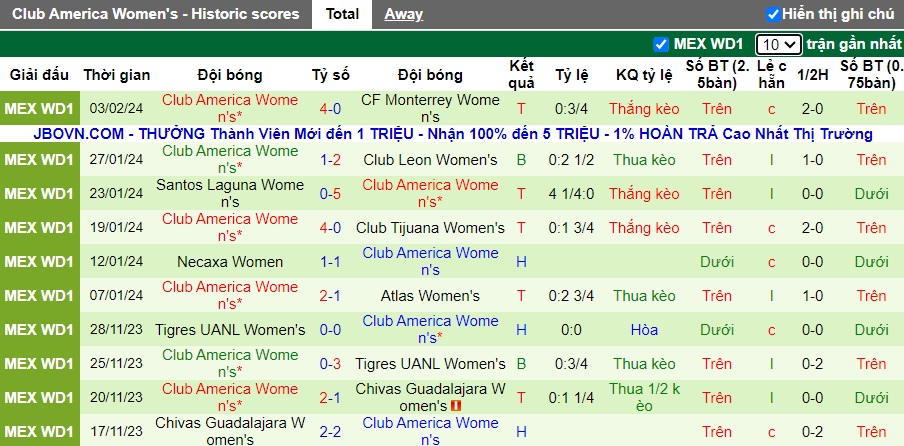This screenshot has height=446, width=904.
Task: Click the 1-2 score against Club Leon
Action: [x=330, y=160]
